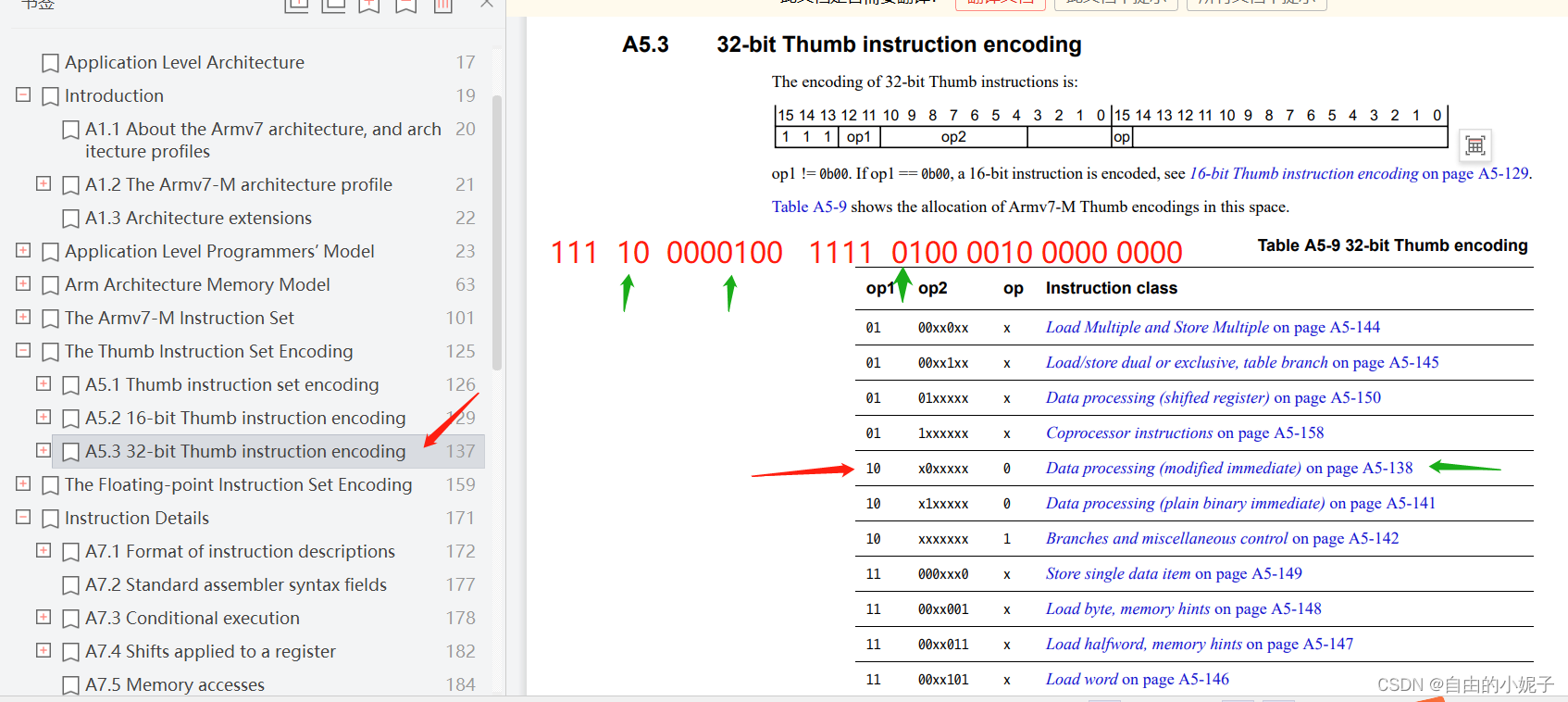
Task: Expand A5.2 16-bit Thumb instruction encoding
Action: 43,417
